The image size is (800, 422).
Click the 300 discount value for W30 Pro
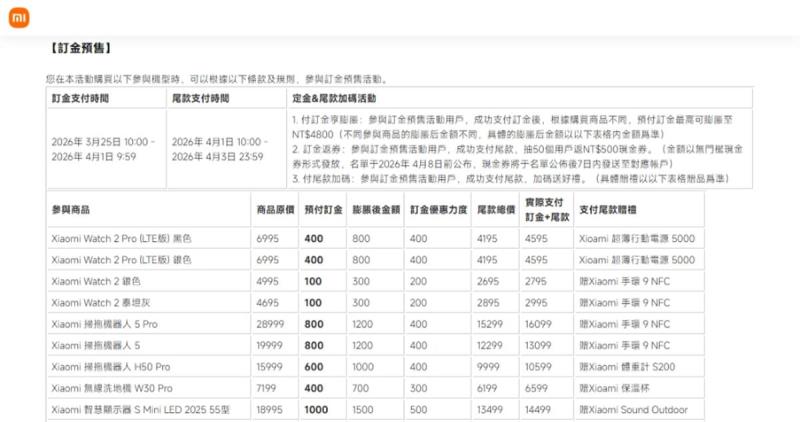[x=418, y=389]
